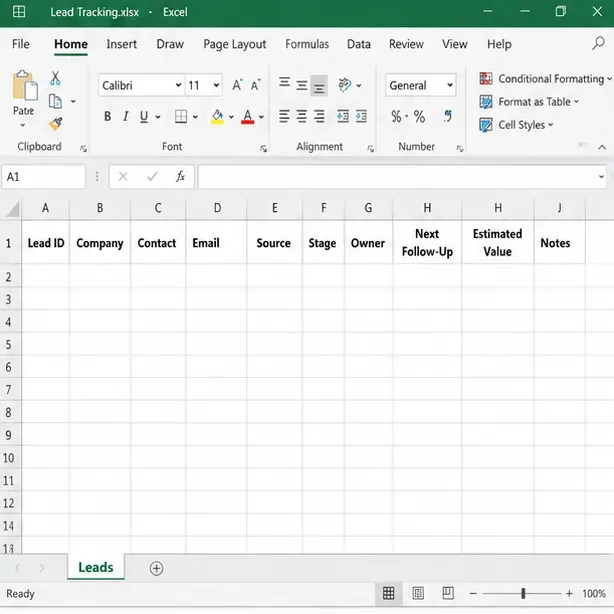This screenshot has width=614, height=614.
Task: Expand the formula bar chevron
Action: [601, 177]
